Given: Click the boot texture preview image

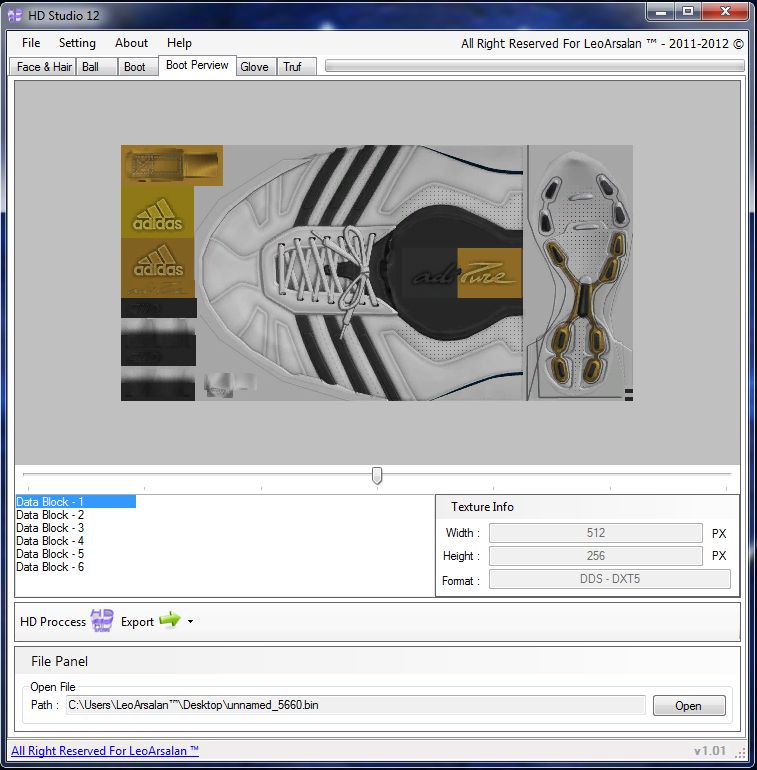Looking at the screenshot, I should pos(377,273).
